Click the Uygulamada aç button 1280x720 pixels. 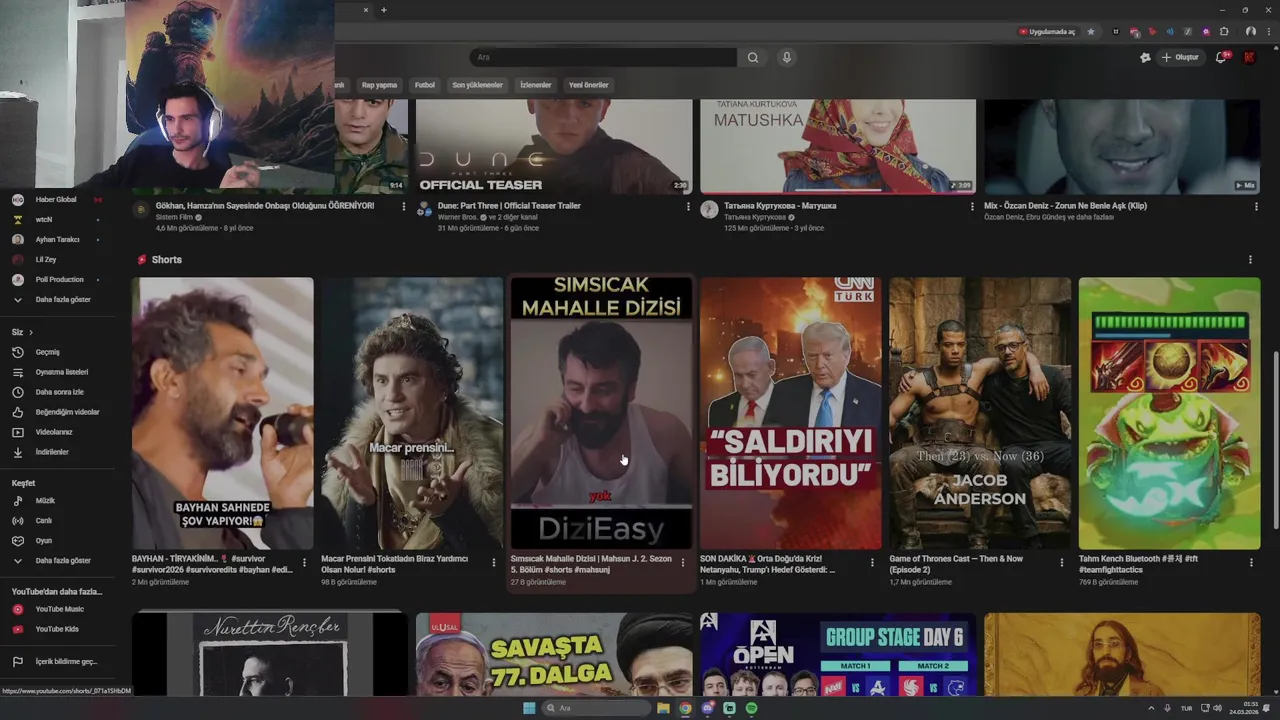click(1047, 31)
